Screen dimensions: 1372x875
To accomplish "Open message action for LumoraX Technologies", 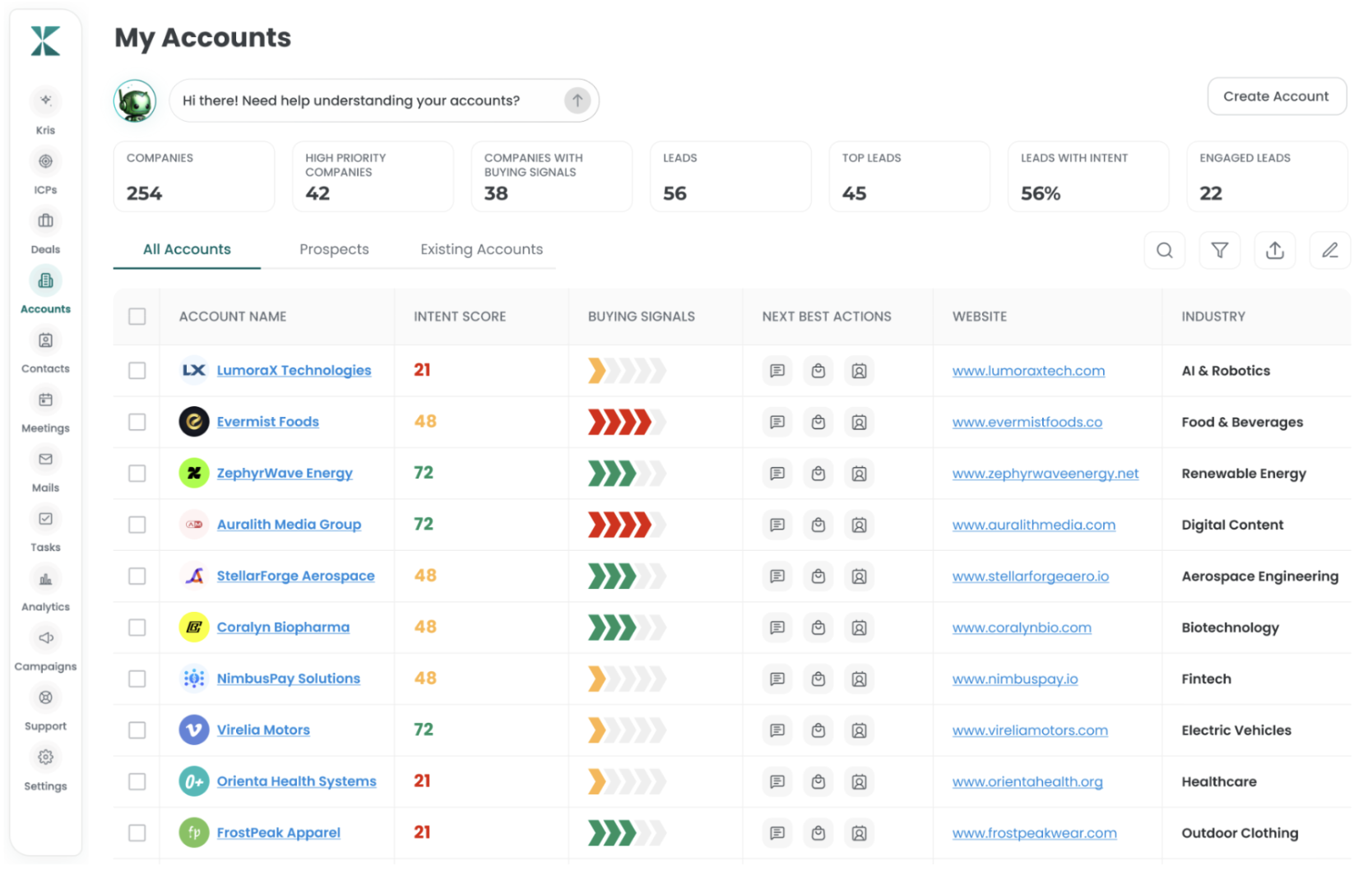I will [x=777, y=371].
